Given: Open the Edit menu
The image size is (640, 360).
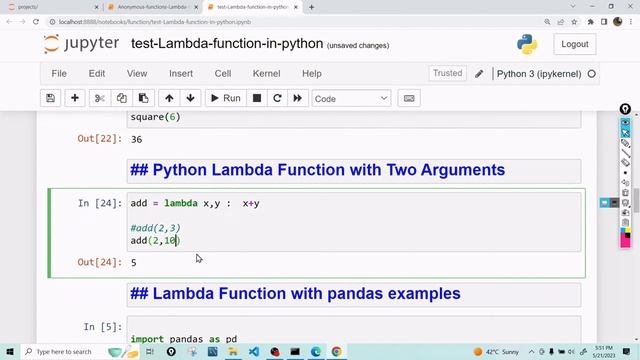Looking at the screenshot, I should [97, 73].
